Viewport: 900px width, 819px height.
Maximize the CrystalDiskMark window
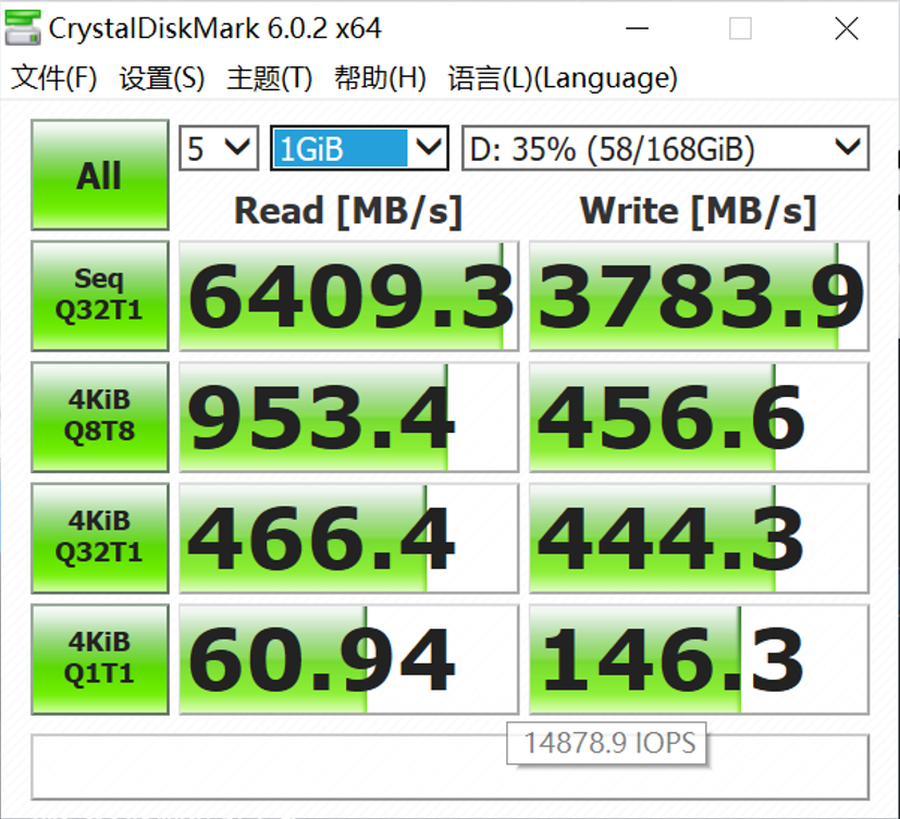coord(740,28)
